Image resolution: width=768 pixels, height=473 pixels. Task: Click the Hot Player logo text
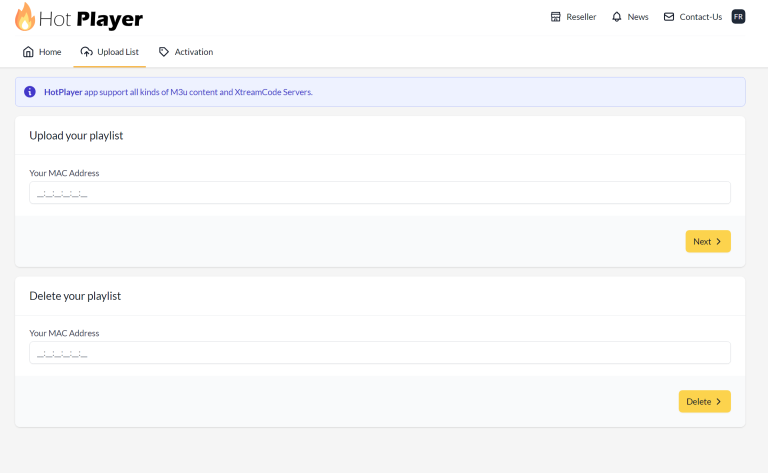[x=92, y=18]
